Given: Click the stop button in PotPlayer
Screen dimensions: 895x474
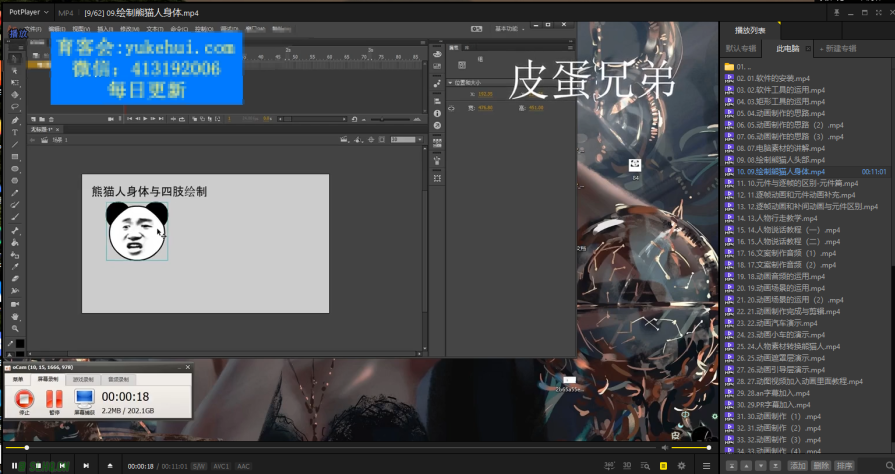Looking at the screenshot, I should pyautogui.click(x=38, y=466).
